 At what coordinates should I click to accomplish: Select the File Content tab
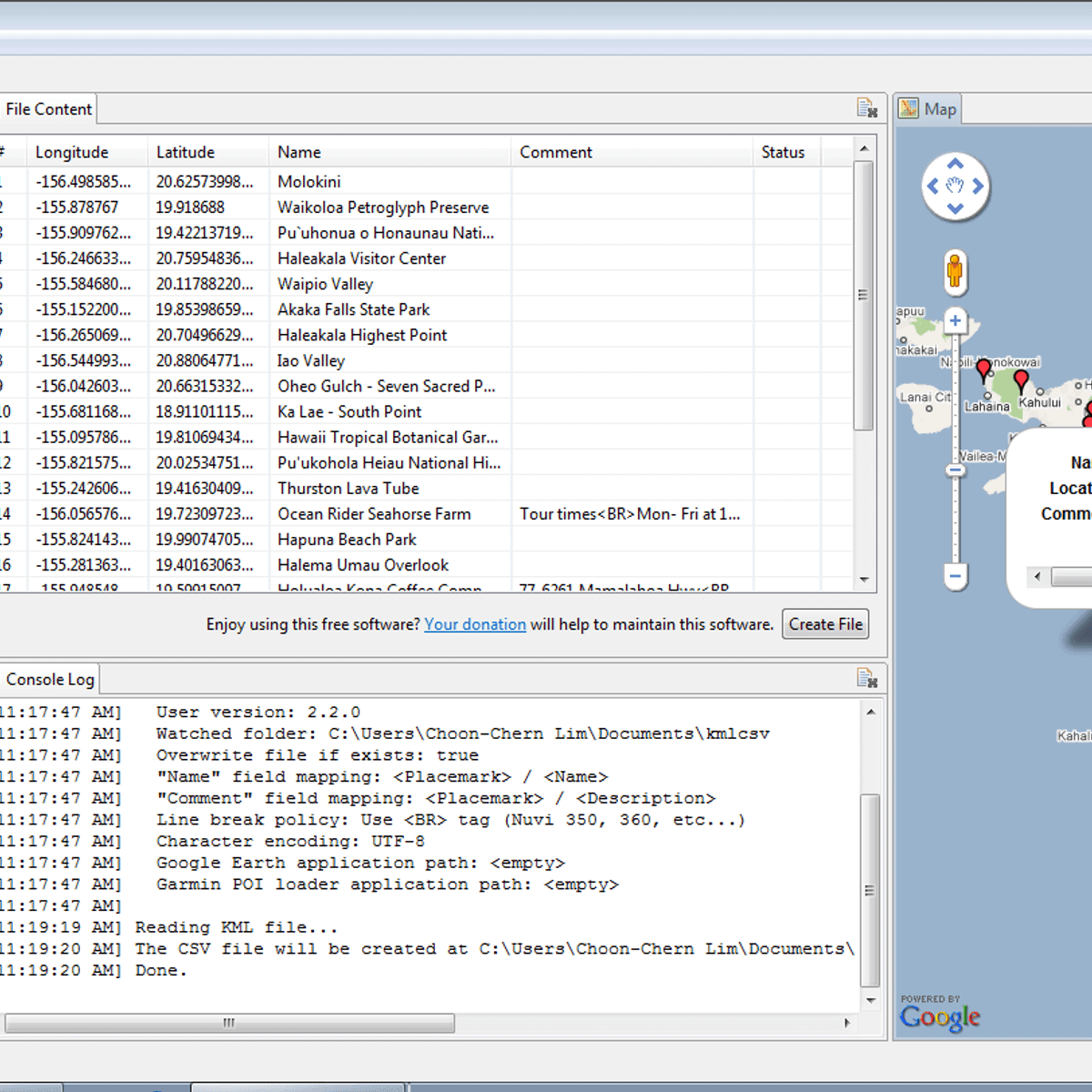[48, 109]
